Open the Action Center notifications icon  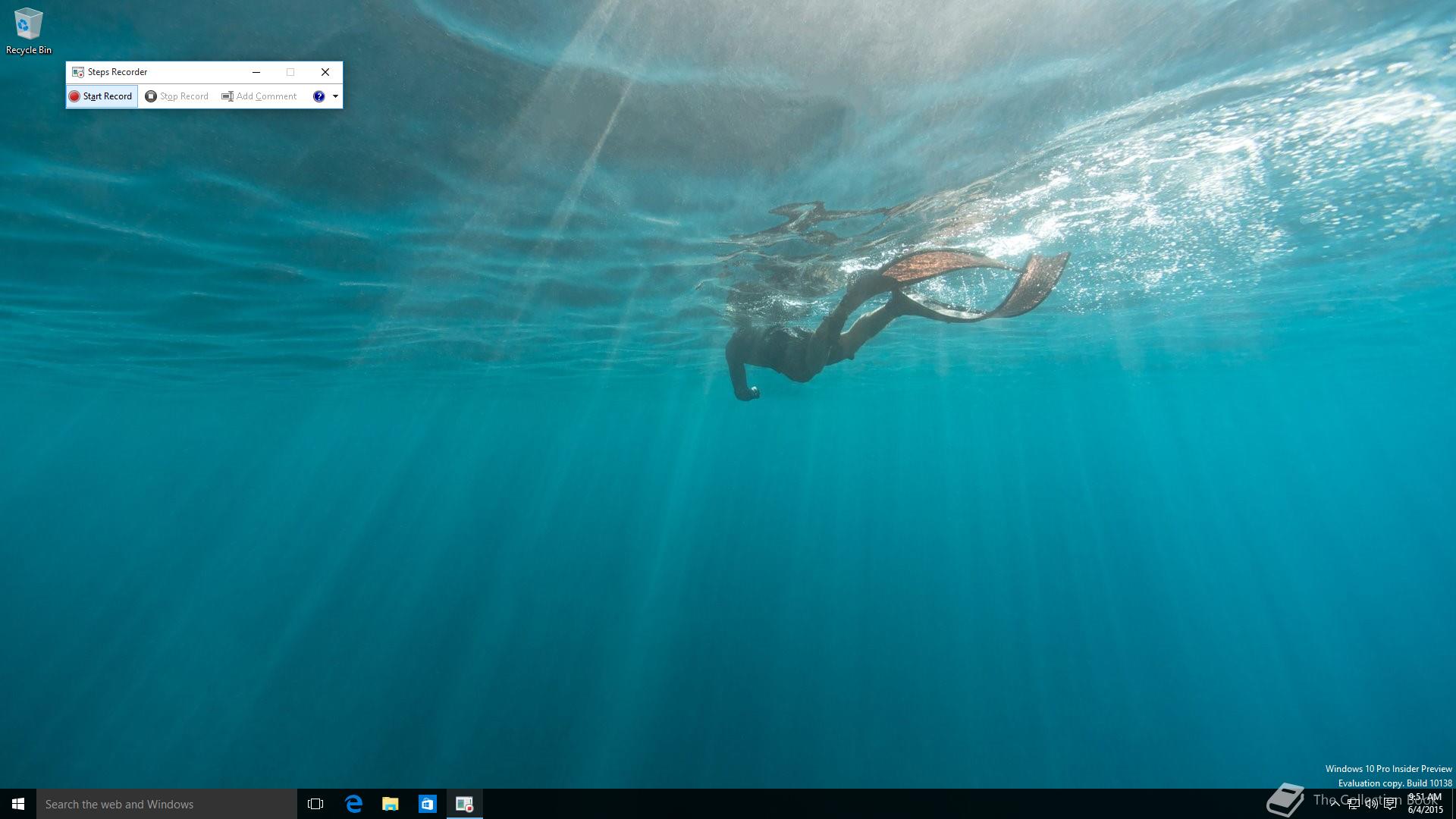(x=1390, y=804)
